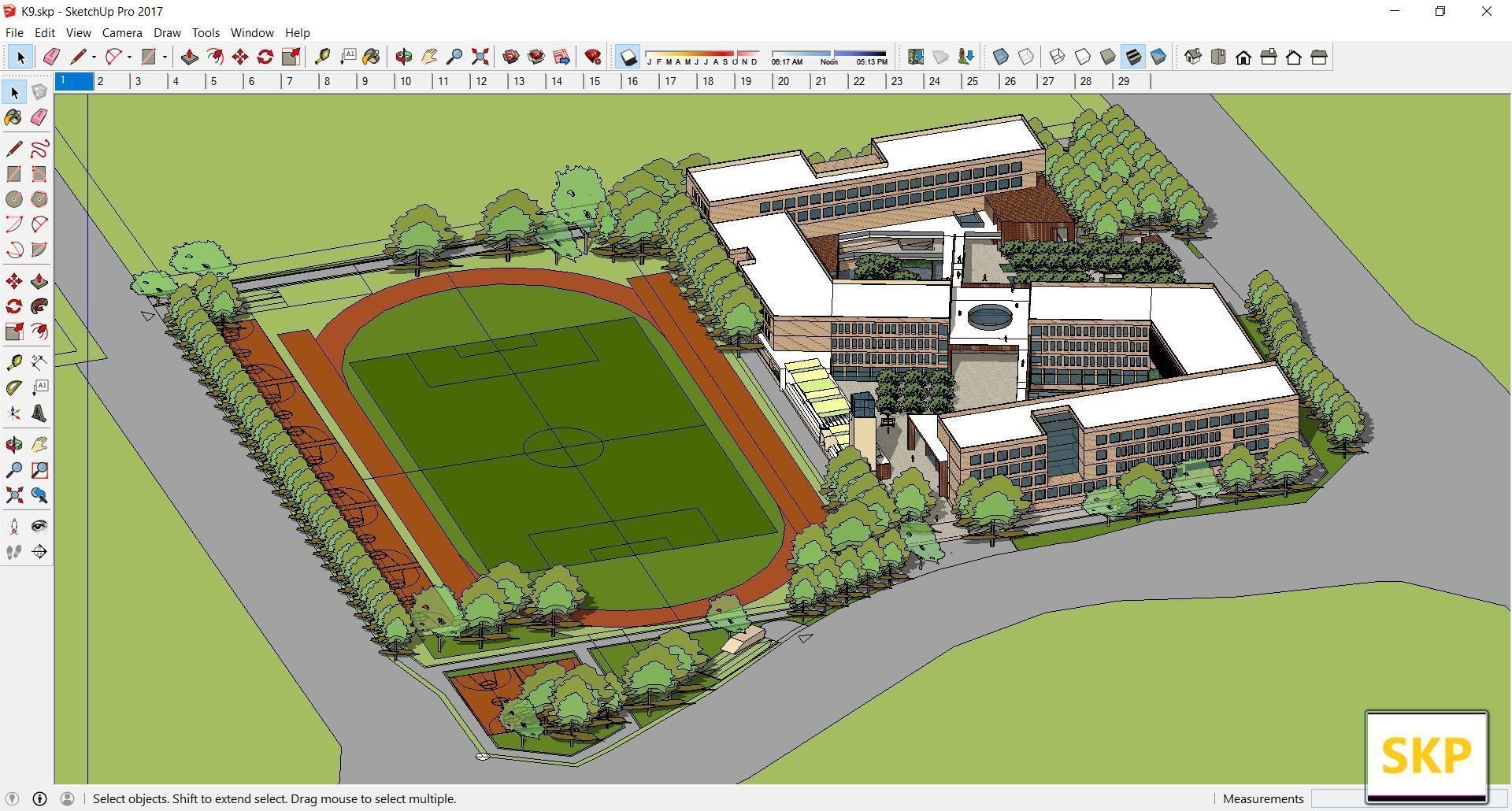Screen dimensions: 1512x811
Task: Open 3D Warehouse from top toolbar
Action: 511,57
